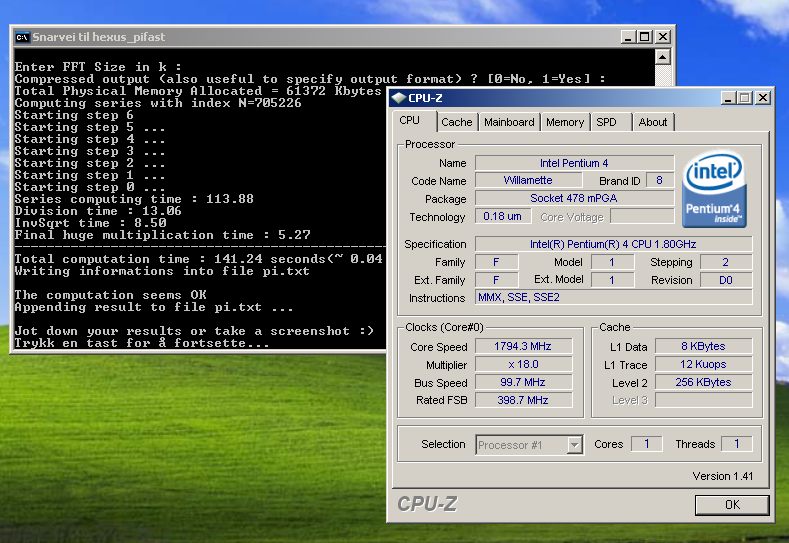Click the Cores count field
The image size is (789, 543).
tap(647, 444)
